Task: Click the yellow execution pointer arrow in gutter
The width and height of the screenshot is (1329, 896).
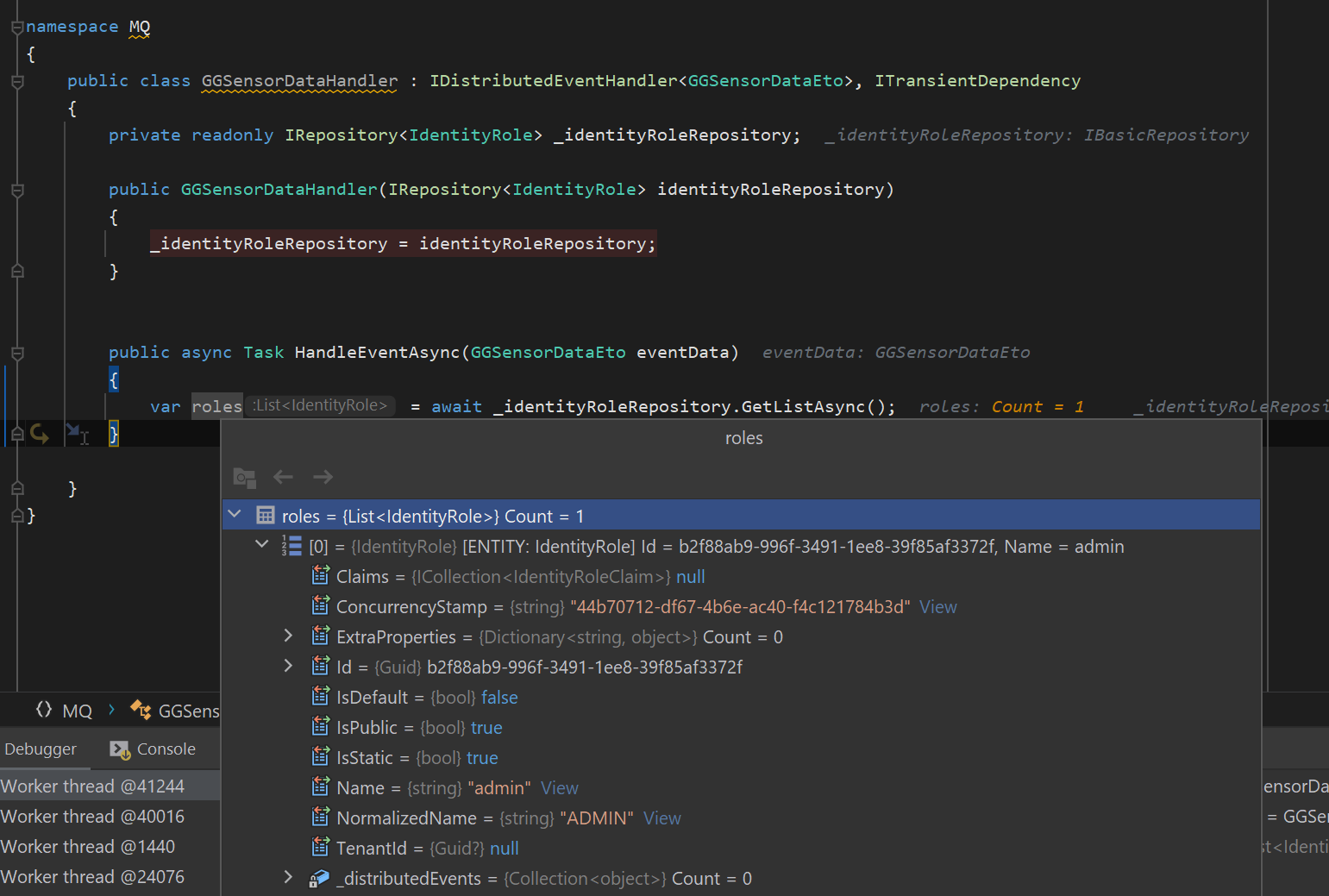Action: coord(40,434)
